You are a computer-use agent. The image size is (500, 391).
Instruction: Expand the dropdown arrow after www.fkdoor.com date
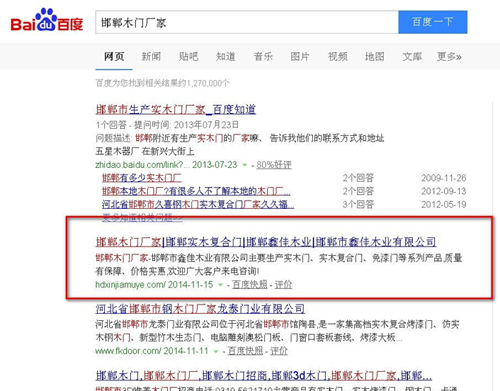pos(216,351)
